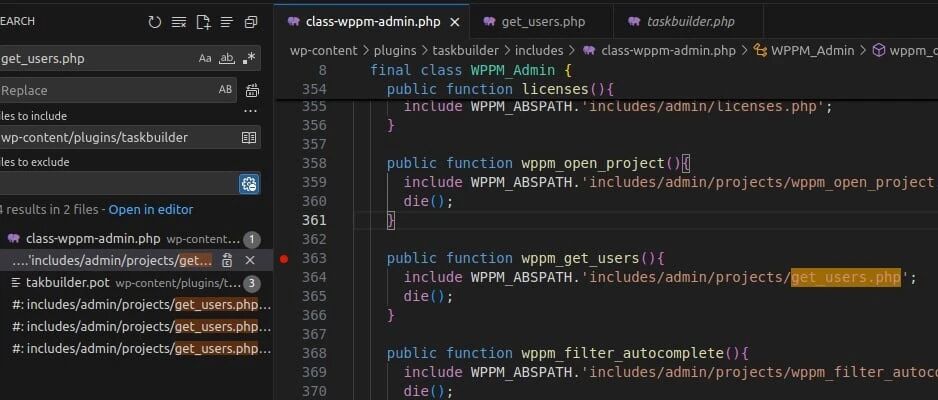This screenshot has width=938, height=400.
Task: Focus the Replace input field
Action: click(x=106, y=90)
